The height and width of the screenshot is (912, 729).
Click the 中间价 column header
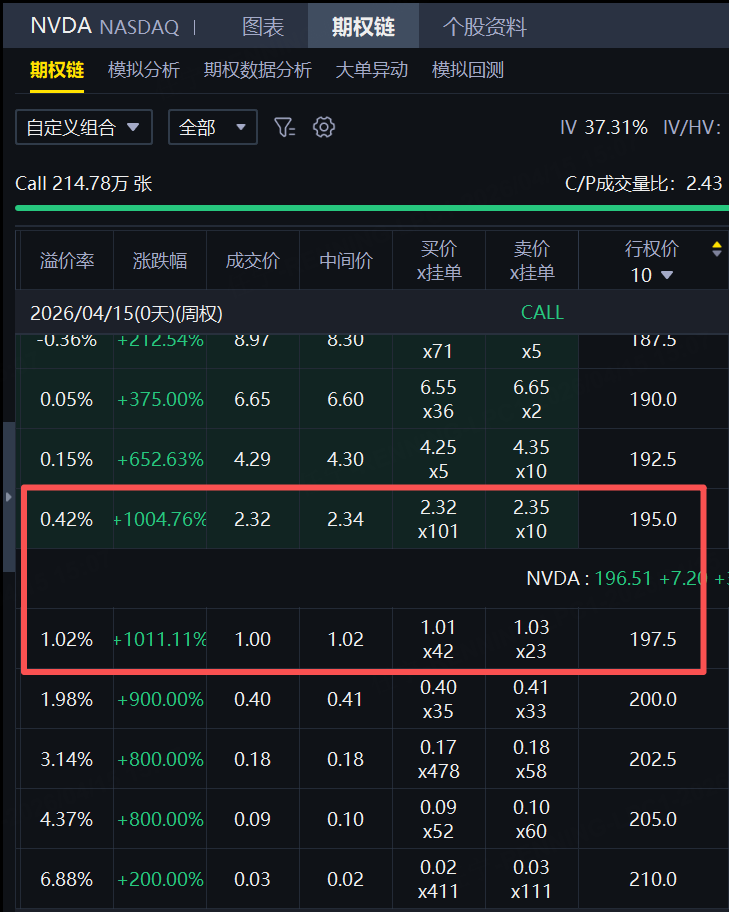[346, 261]
